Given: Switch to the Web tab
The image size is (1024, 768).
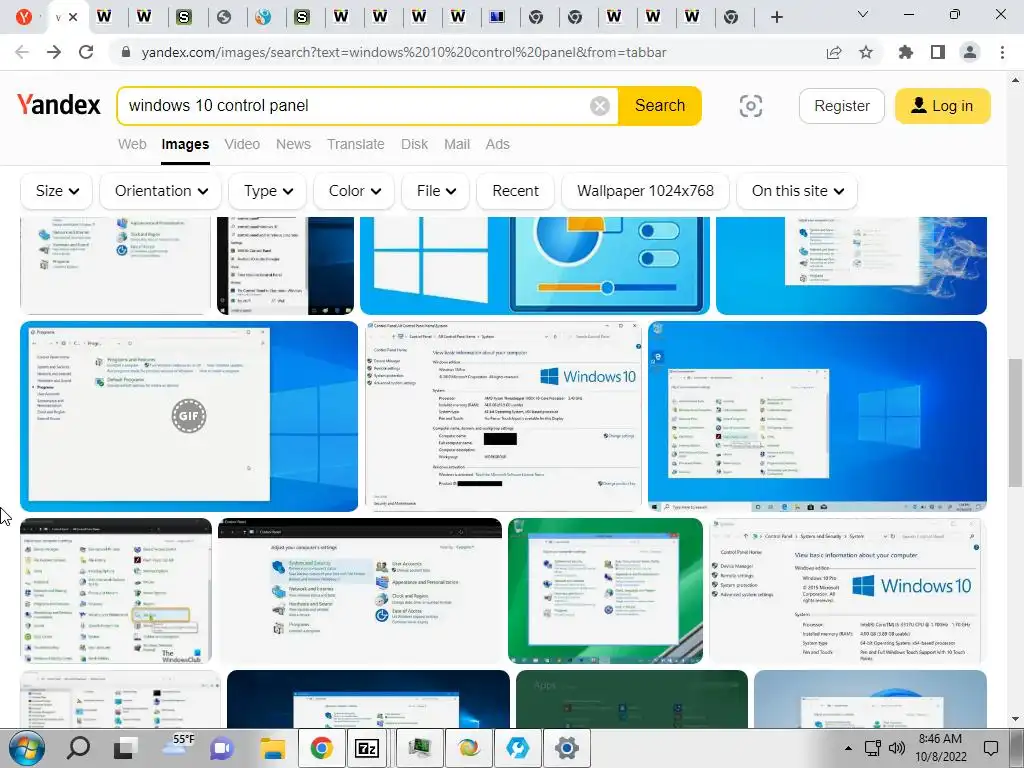Looking at the screenshot, I should tap(132, 144).
